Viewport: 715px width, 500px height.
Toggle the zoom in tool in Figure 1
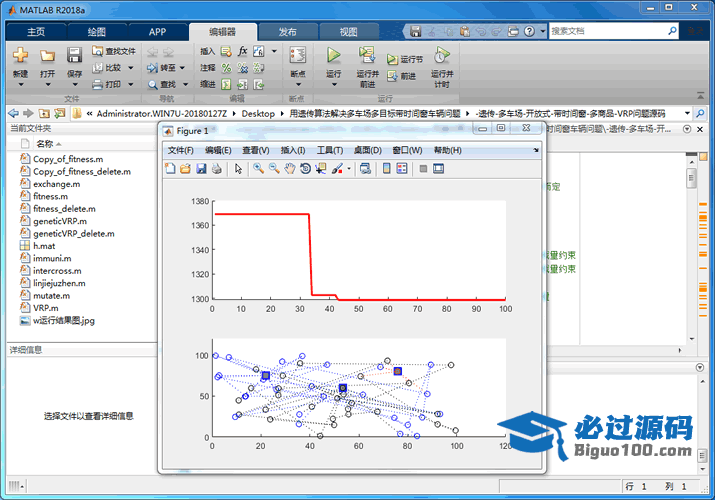tap(259, 169)
